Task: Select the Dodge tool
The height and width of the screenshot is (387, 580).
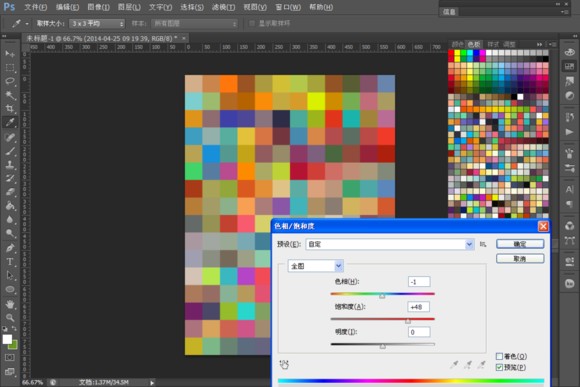Action: (x=10, y=233)
